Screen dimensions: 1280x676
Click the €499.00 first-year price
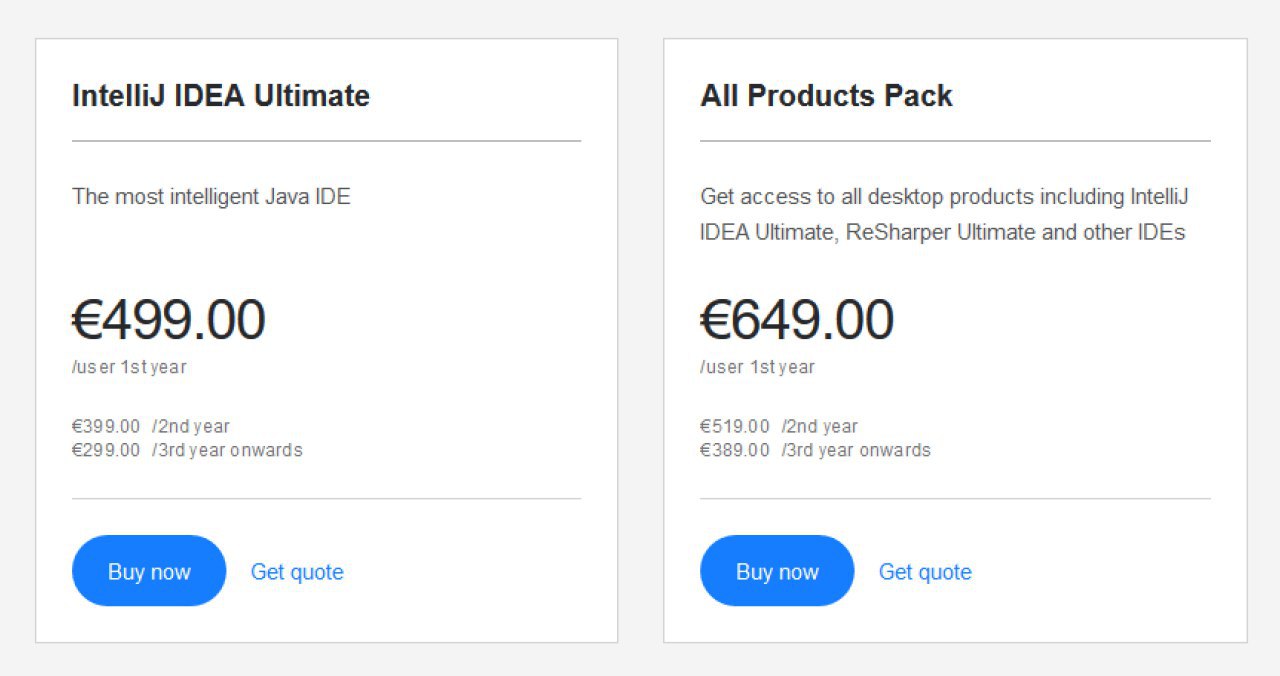pos(168,320)
